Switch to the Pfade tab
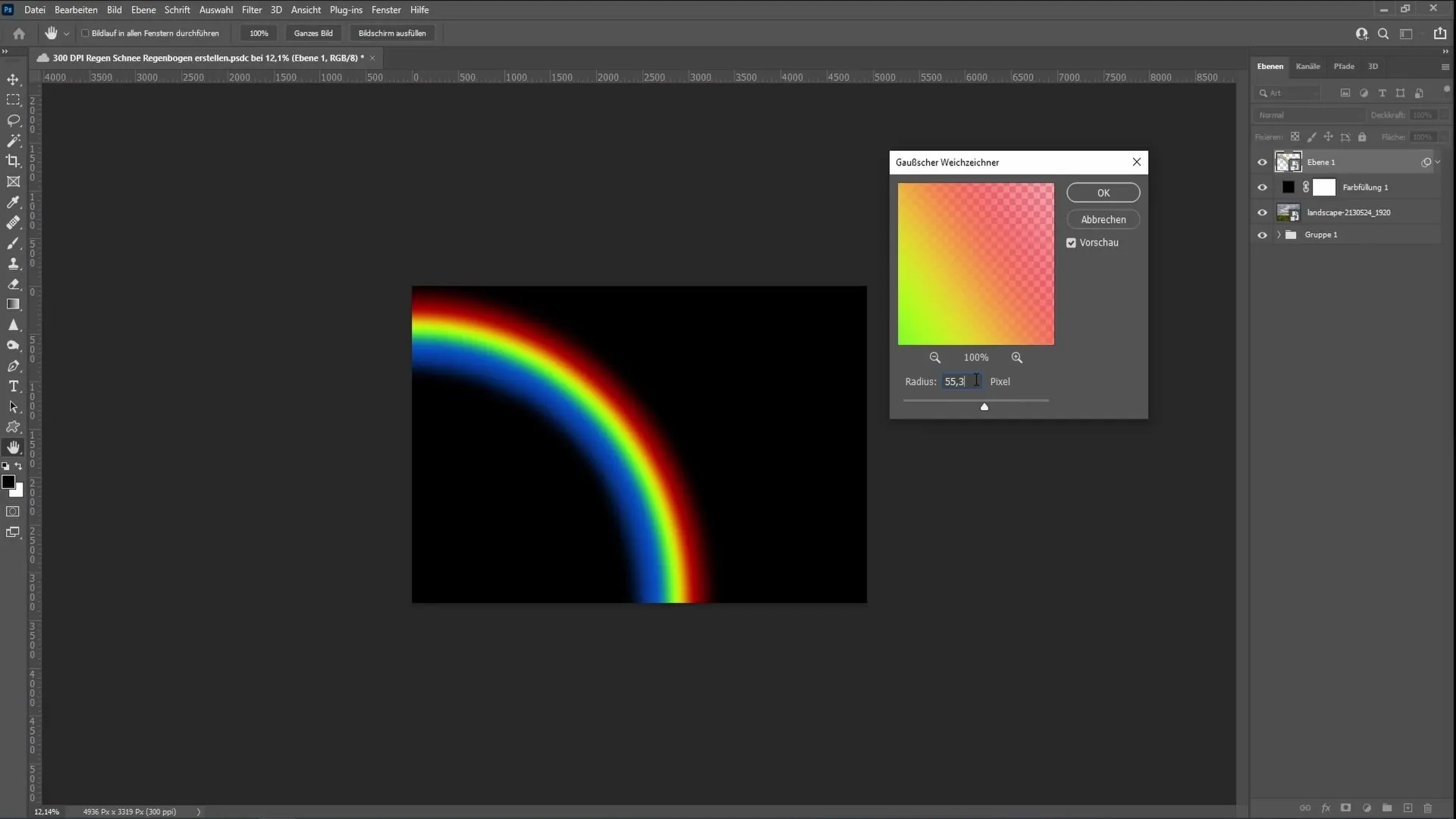The image size is (1456, 819). coord(1344,67)
